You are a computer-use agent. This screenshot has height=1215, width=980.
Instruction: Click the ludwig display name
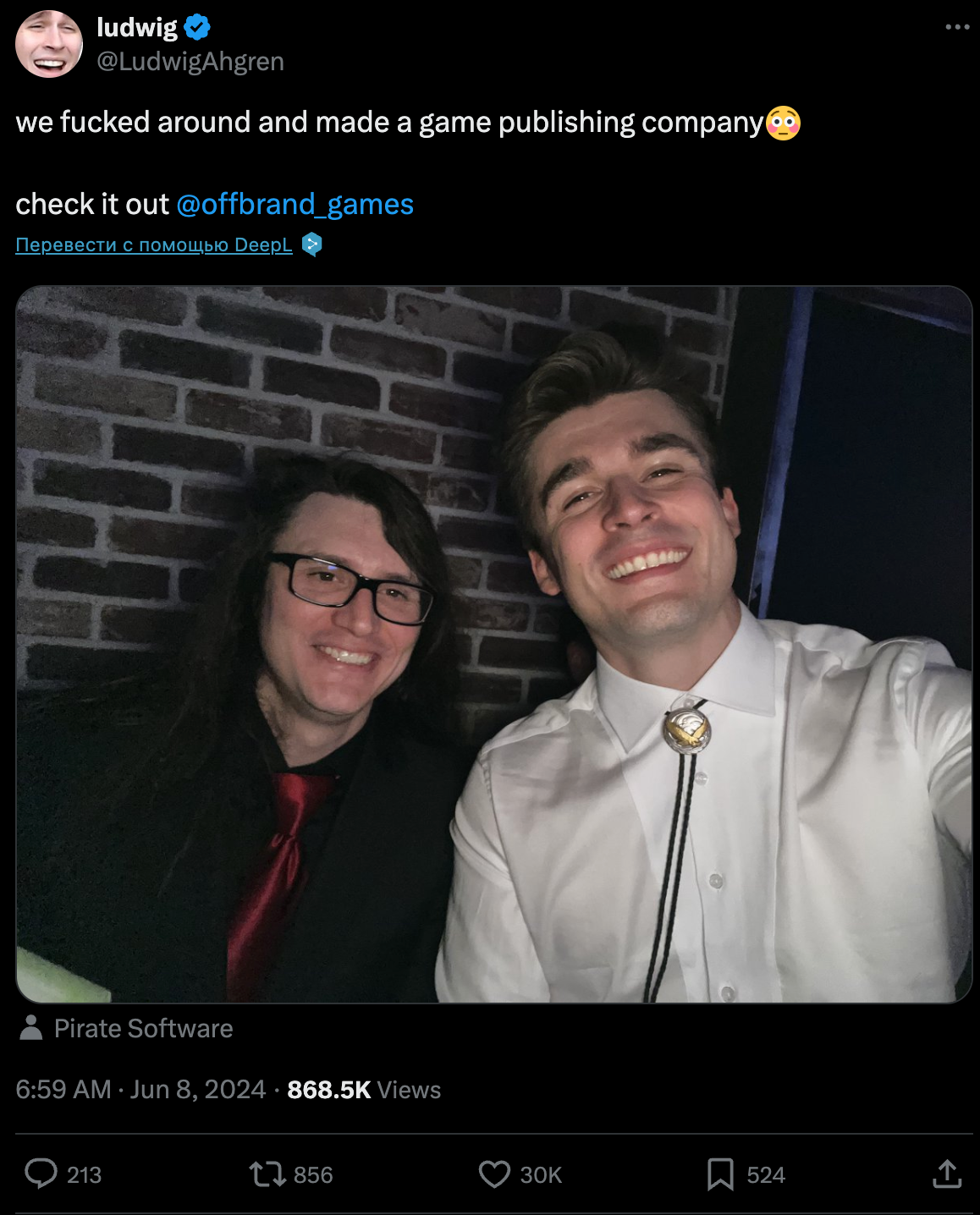pos(136,27)
